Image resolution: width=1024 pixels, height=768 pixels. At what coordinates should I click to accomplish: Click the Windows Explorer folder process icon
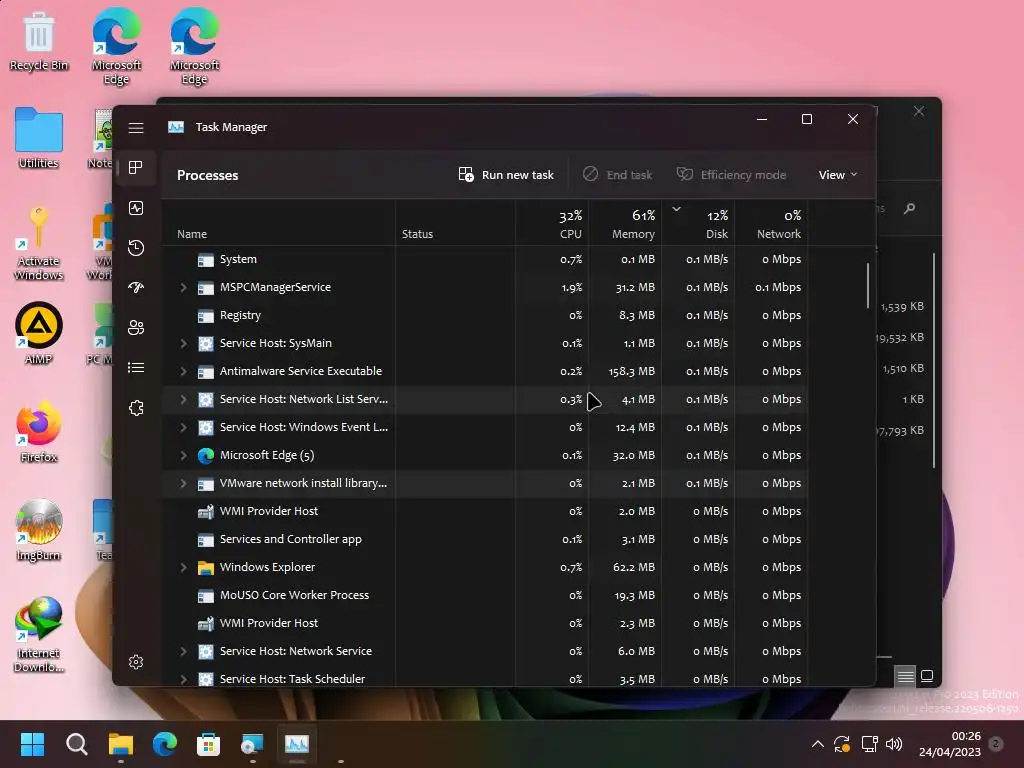pos(206,568)
